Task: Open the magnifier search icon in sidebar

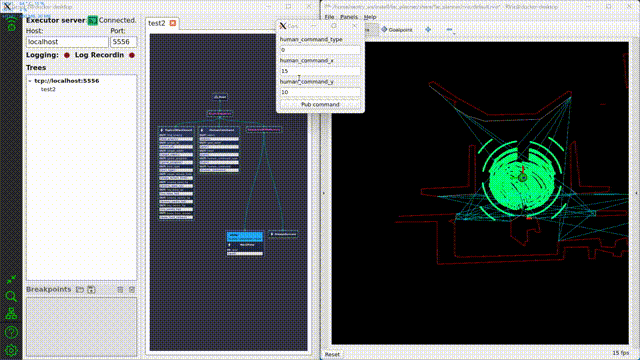Action: pyautogui.click(x=11, y=296)
